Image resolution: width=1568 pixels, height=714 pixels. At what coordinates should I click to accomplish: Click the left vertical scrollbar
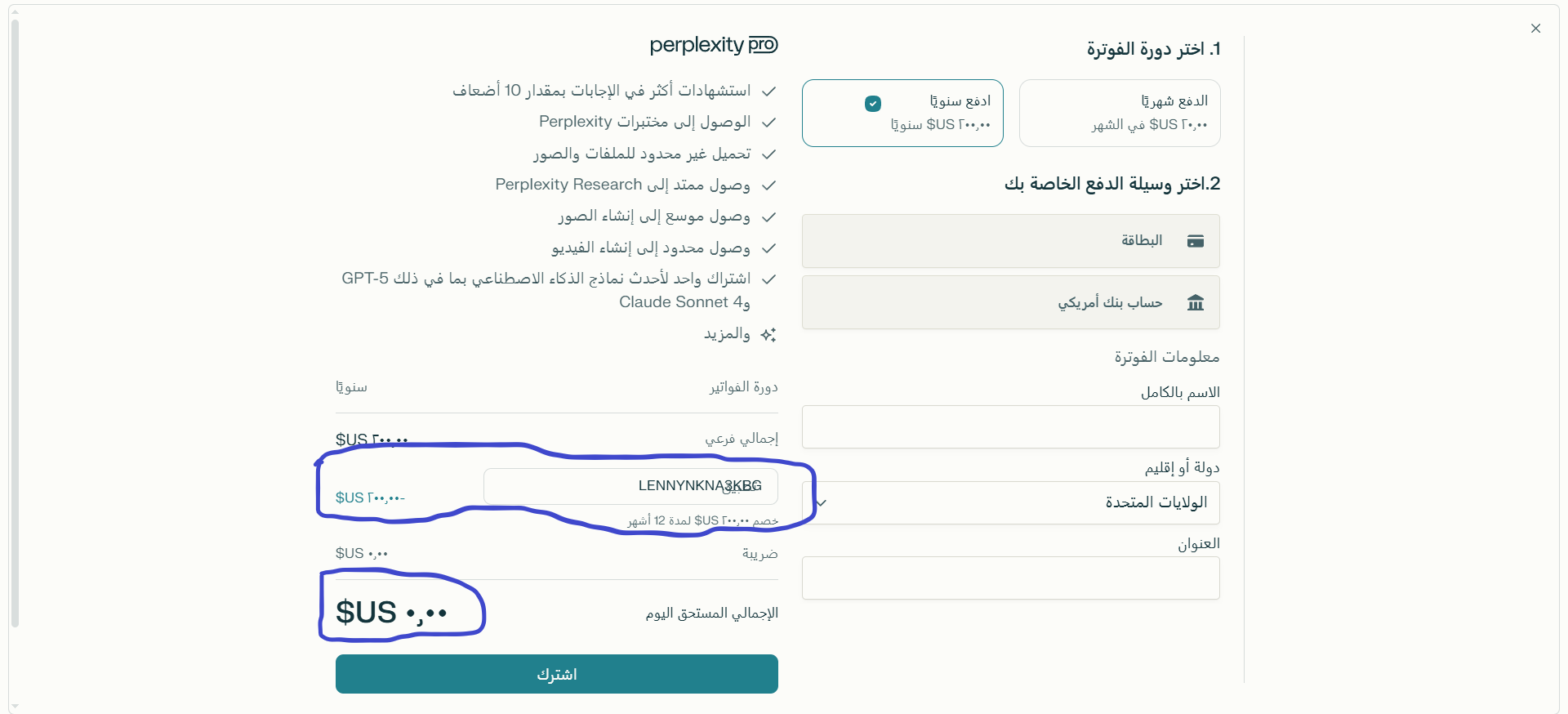pos(15,327)
